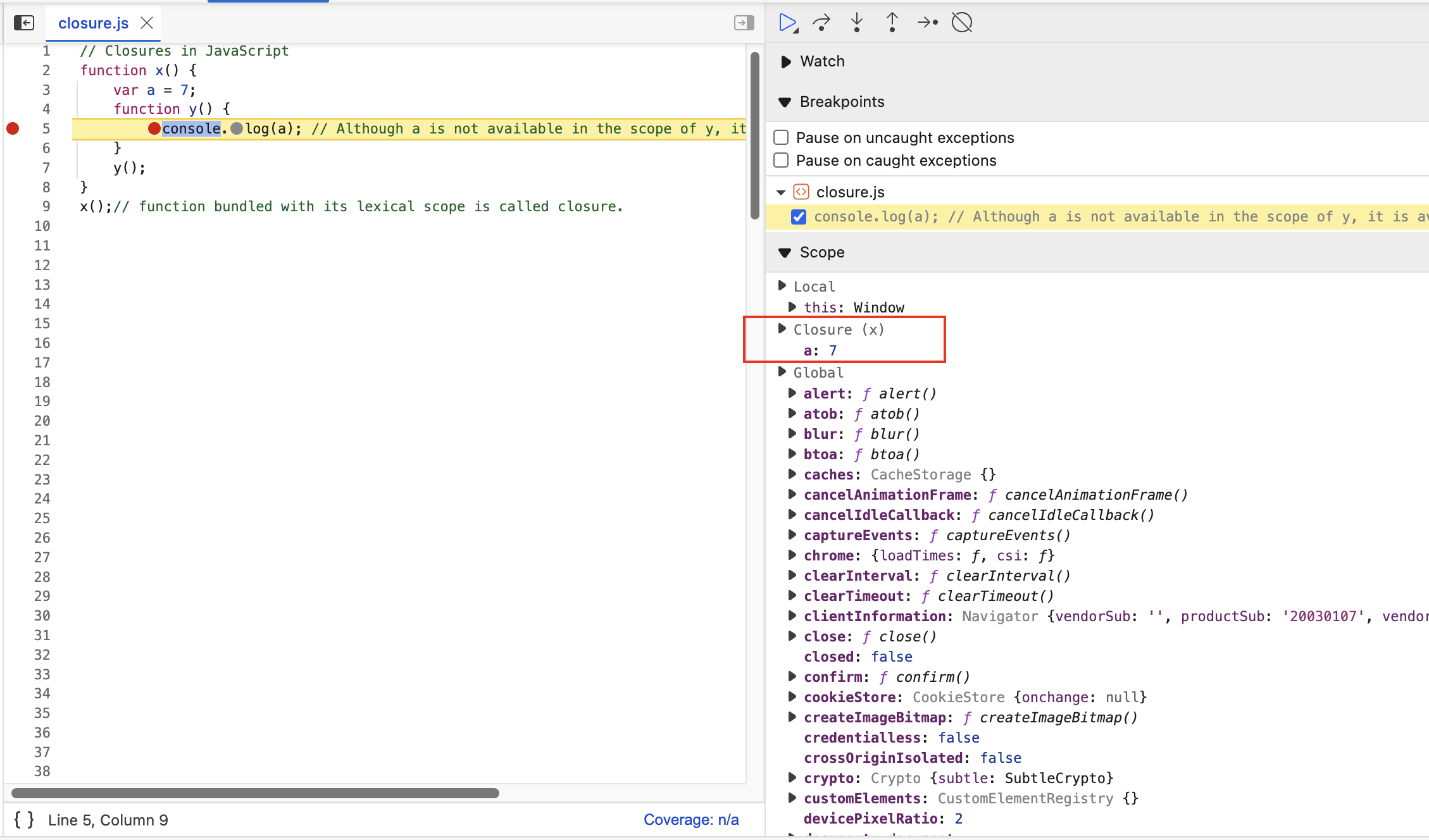
Task: Expand the Watch section
Action: click(785, 61)
